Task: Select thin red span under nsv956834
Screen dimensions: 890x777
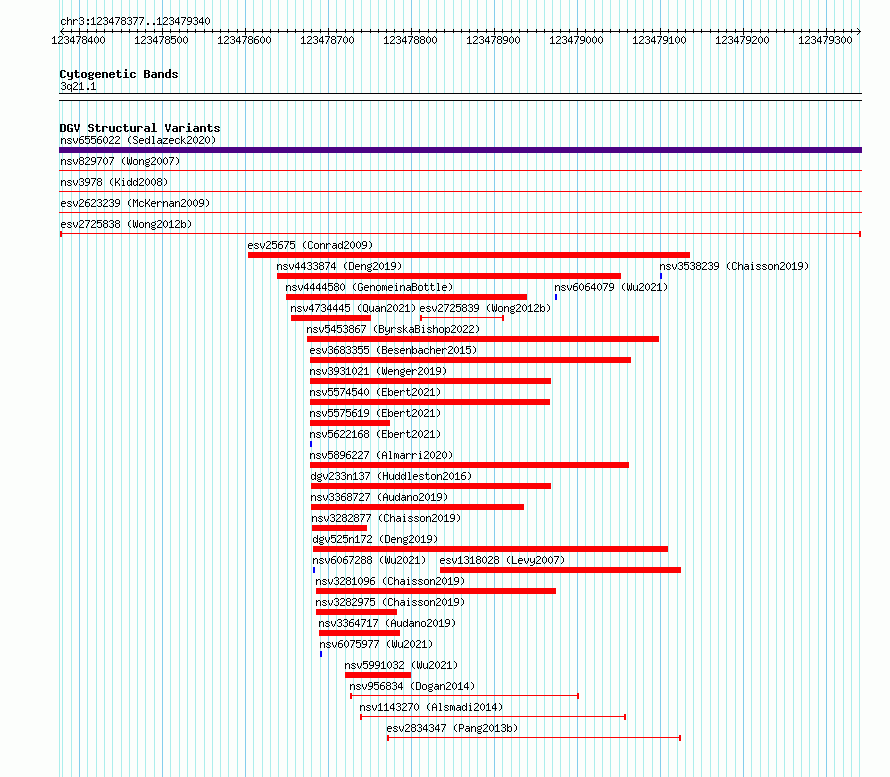Action: pos(465,696)
